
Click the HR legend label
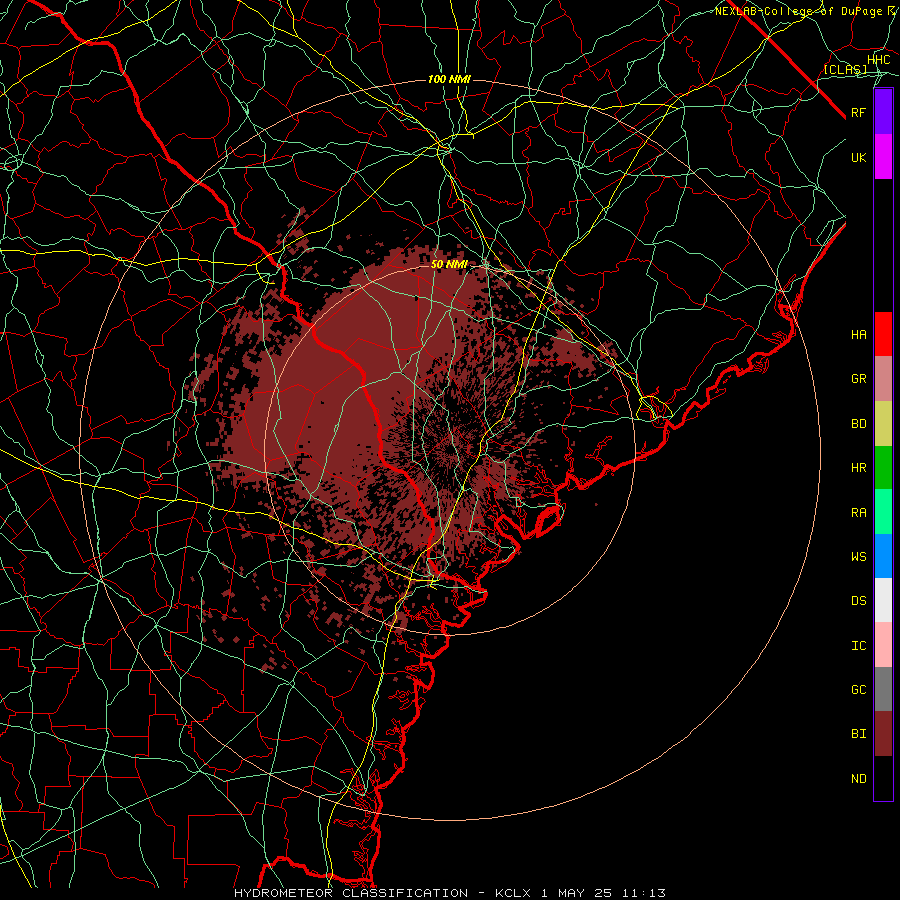[x=858, y=468]
